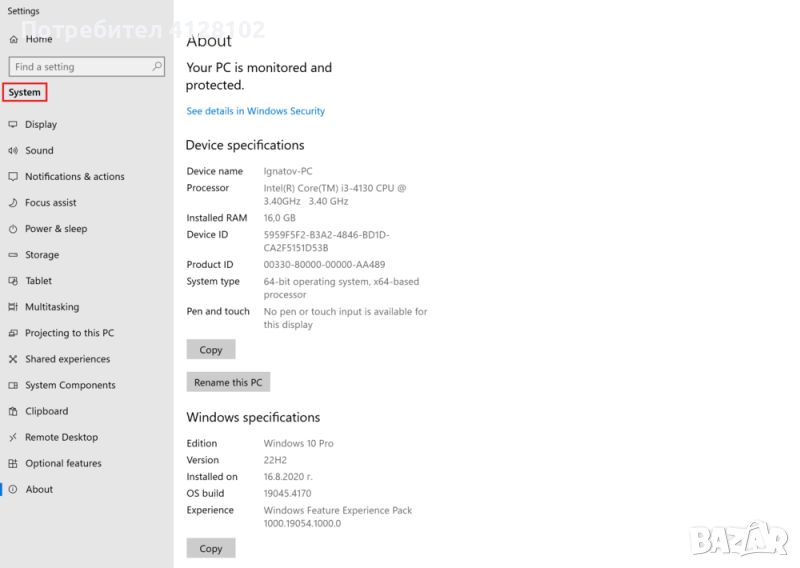
Task: Open Multitasking settings page
Action: 51,307
